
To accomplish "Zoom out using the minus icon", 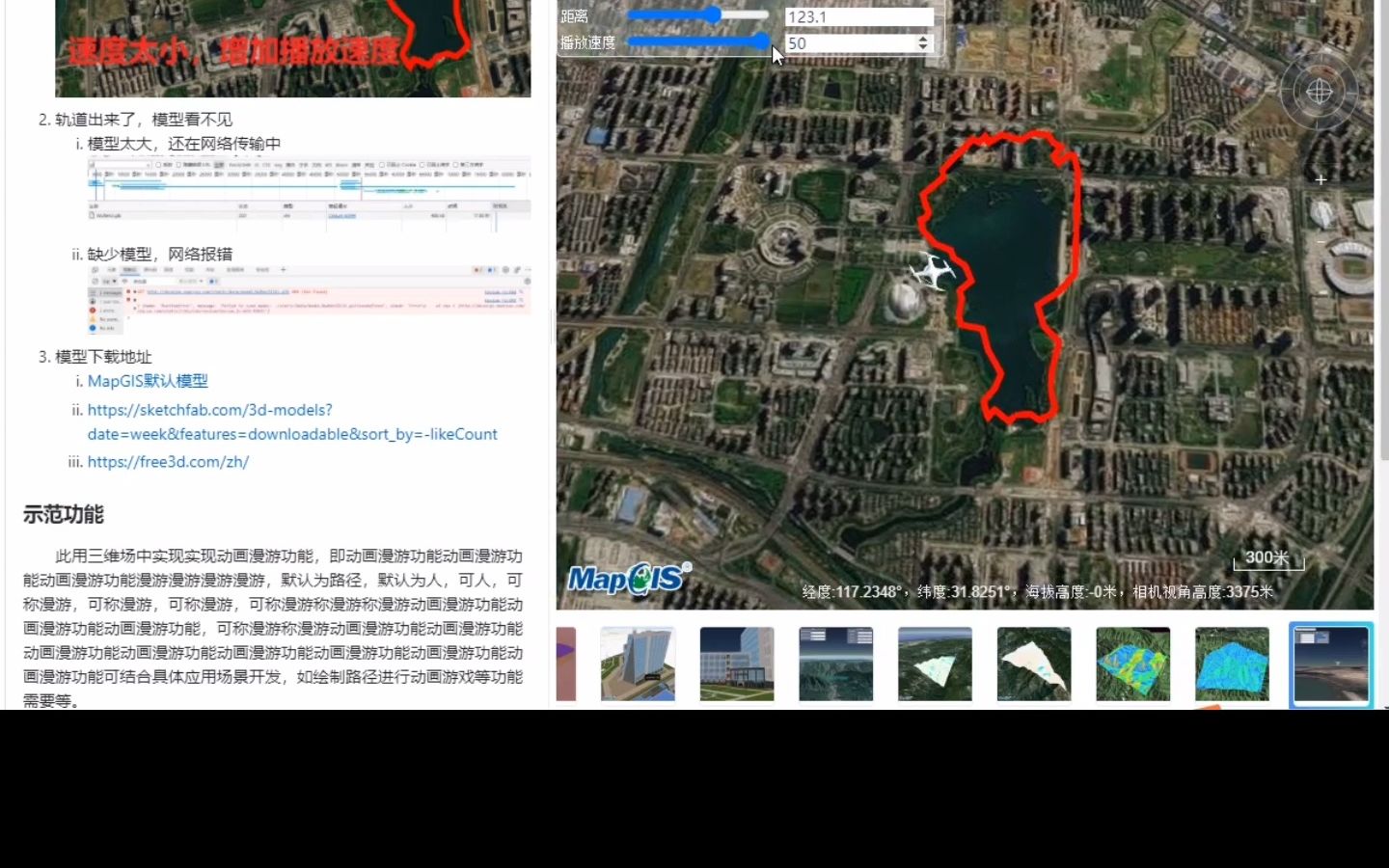I will point(1320,240).
